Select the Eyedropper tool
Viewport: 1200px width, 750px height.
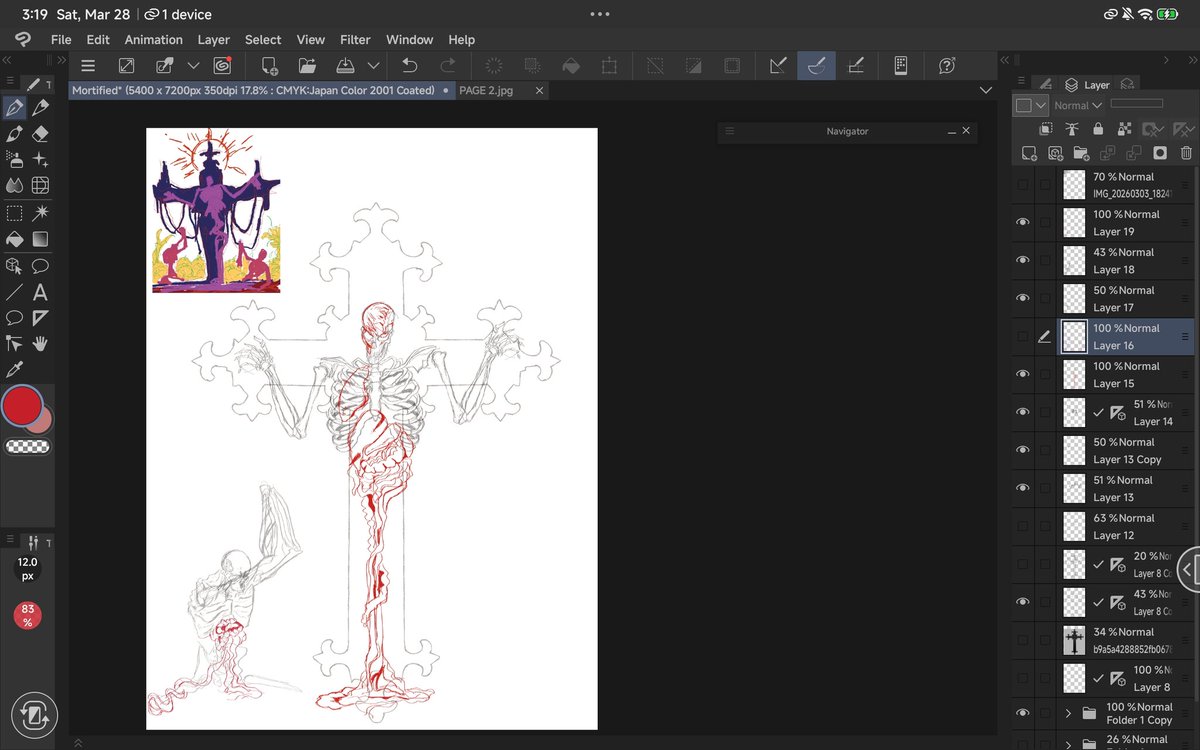point(14,370)
